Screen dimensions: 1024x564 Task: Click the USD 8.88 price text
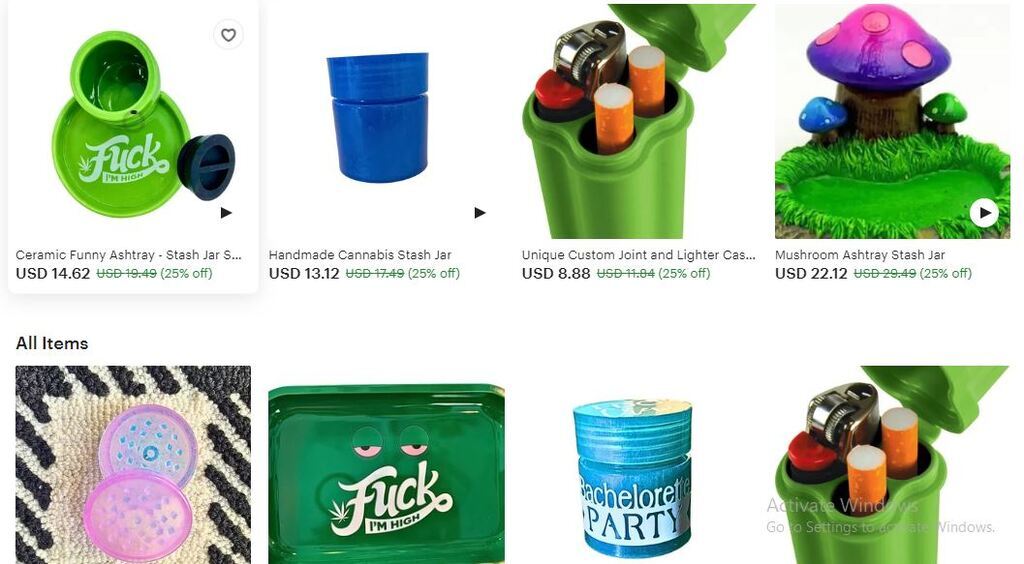click(x=556, y=274)
